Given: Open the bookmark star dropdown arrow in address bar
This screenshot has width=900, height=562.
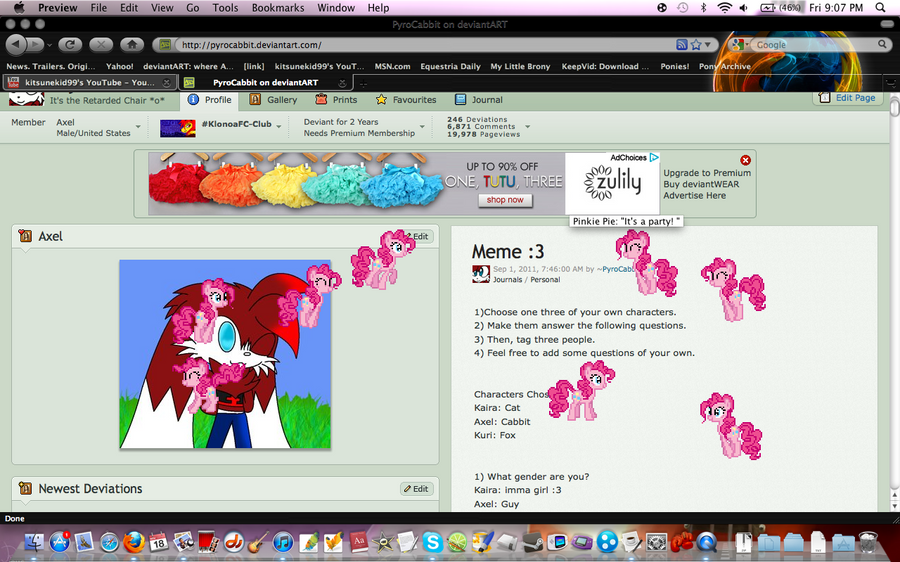Looking at the screenshot, I should [x=708, y=45].
